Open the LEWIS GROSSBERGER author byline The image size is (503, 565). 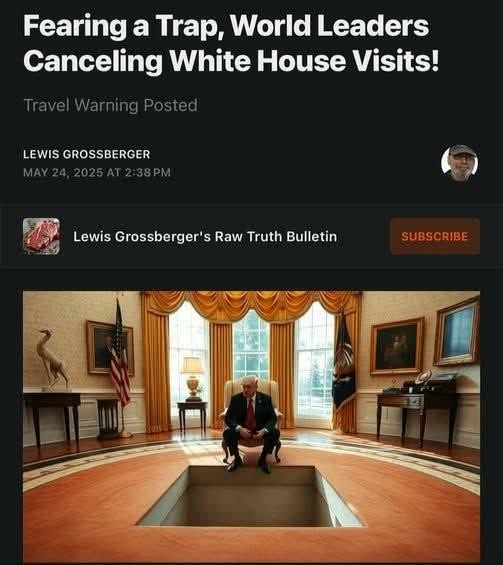[x=86, y=154]
